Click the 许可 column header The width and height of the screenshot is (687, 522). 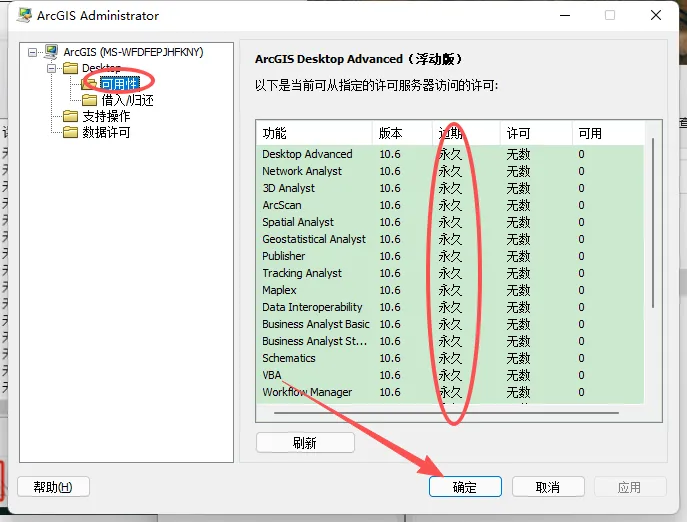537,133
